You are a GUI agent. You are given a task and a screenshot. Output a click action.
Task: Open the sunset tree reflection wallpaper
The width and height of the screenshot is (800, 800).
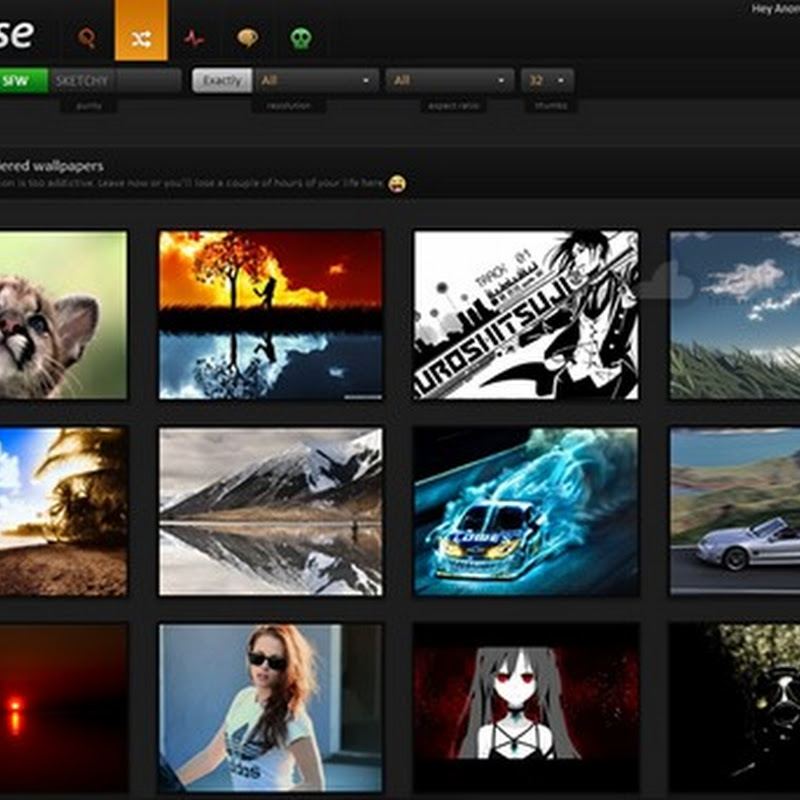[x=270, y=315]
